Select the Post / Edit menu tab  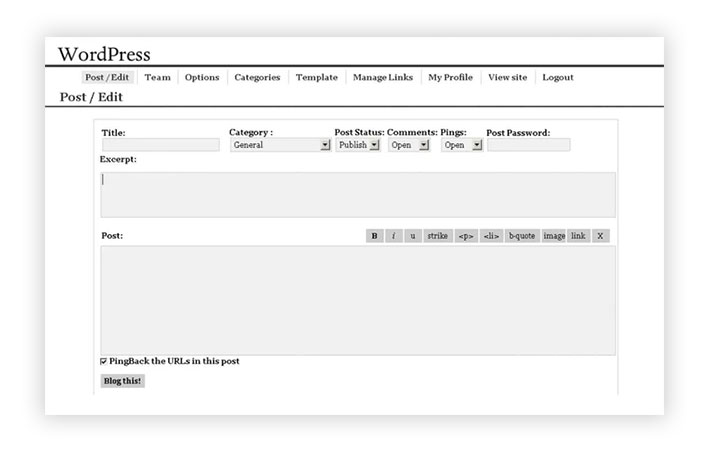click(x=107, y=77)
